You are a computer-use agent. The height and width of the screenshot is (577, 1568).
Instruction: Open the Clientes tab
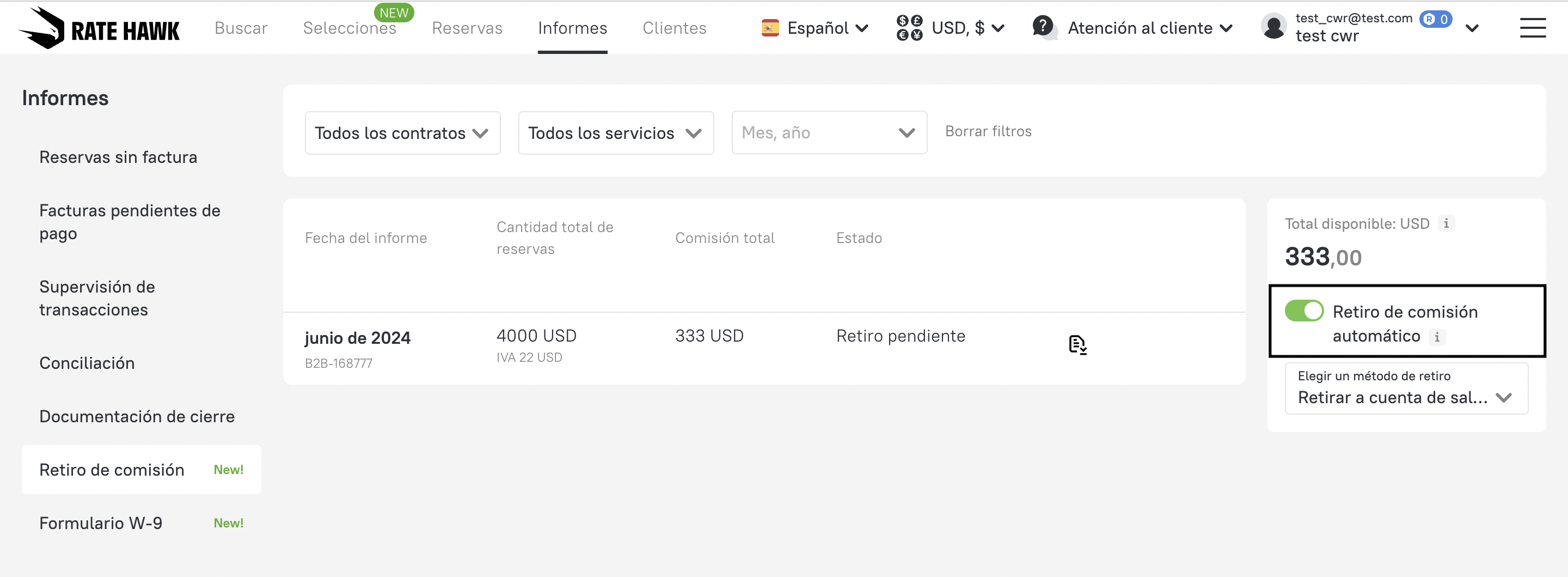(x=674, y=28)
